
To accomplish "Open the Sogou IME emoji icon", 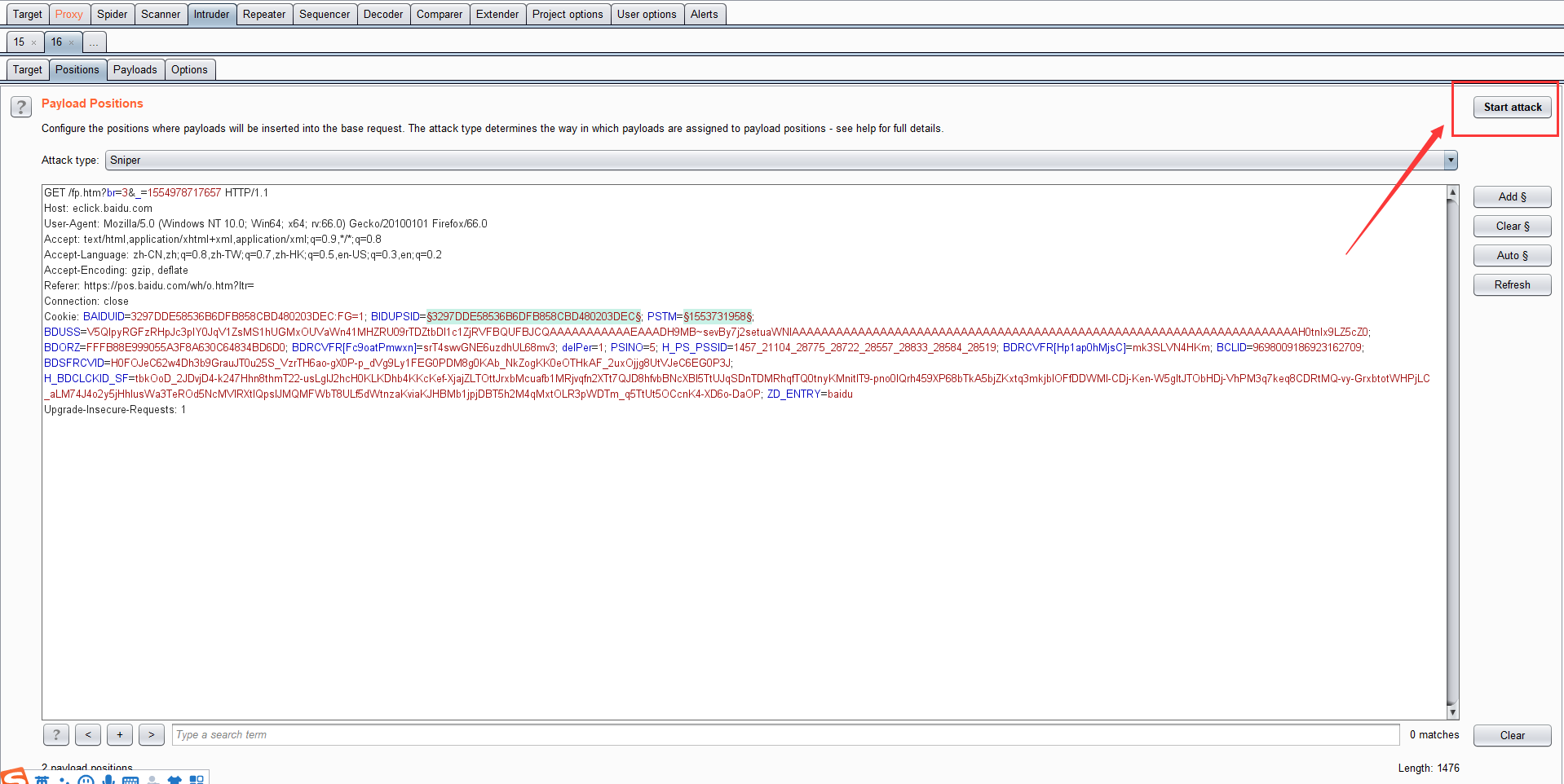I will (85, 780).
